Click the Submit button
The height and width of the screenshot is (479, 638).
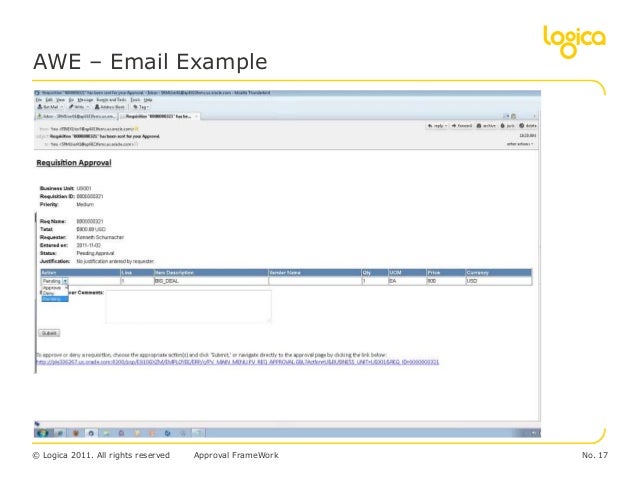click(49, 333)
